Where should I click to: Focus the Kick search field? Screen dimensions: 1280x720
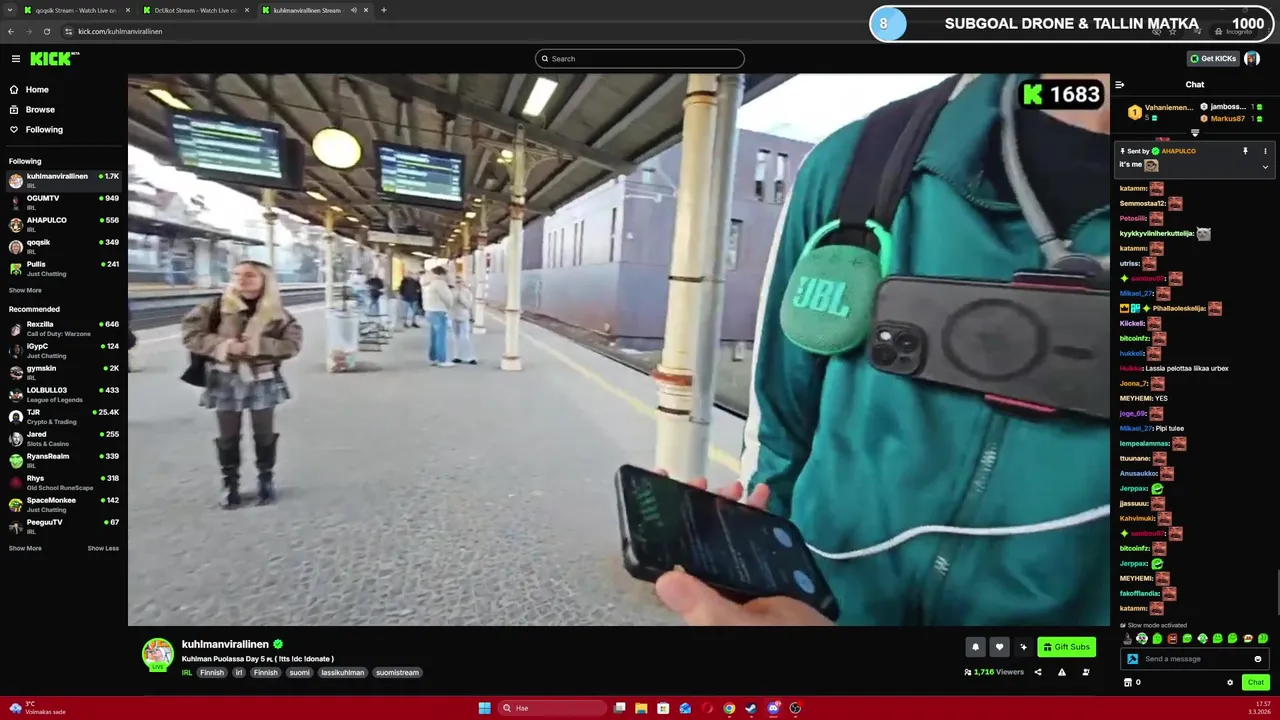point(640,59)
